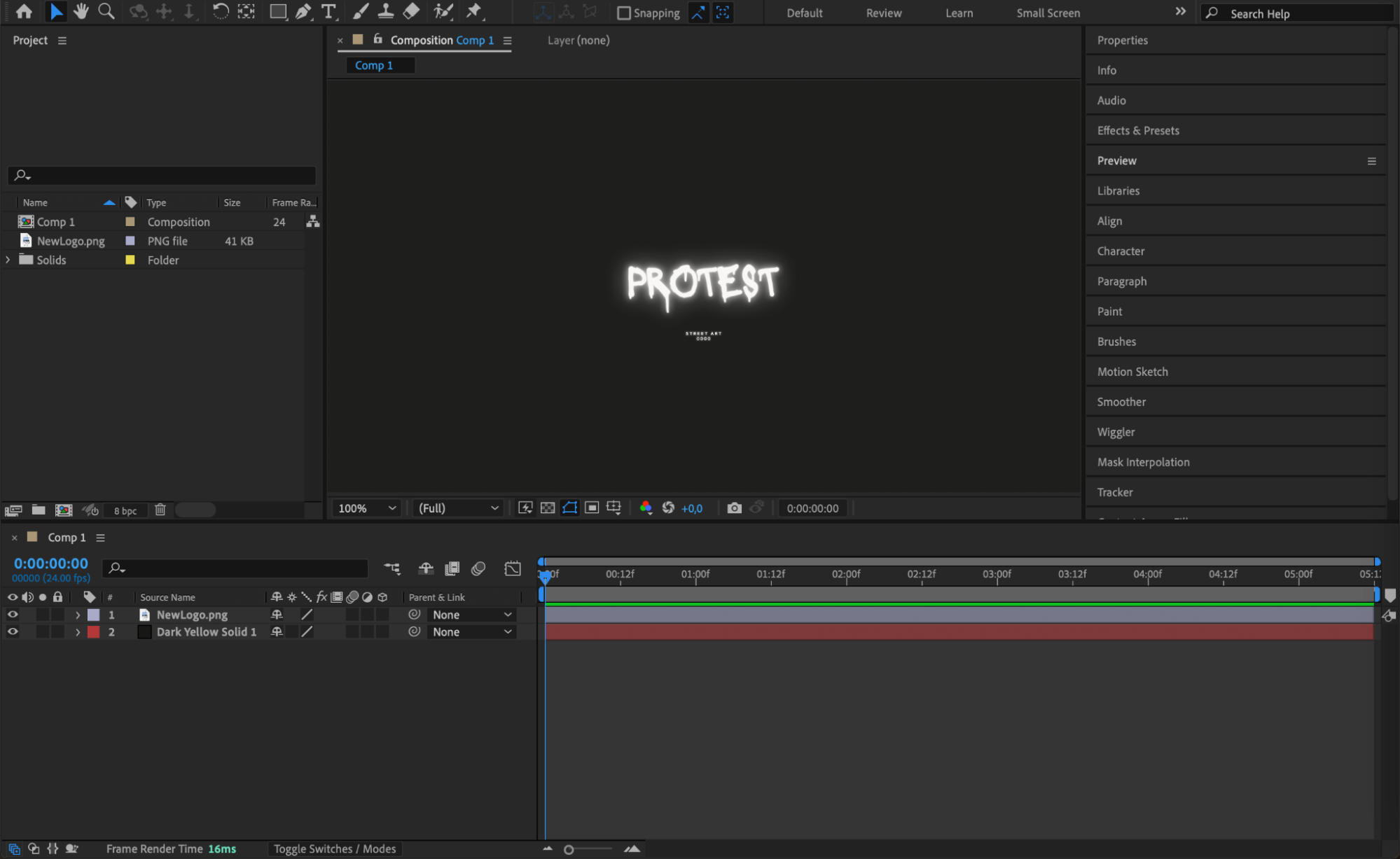The width and height of the screenshot is (1400, 859).
Task: Click Show Channel color icon
Action: click(646, 508)
